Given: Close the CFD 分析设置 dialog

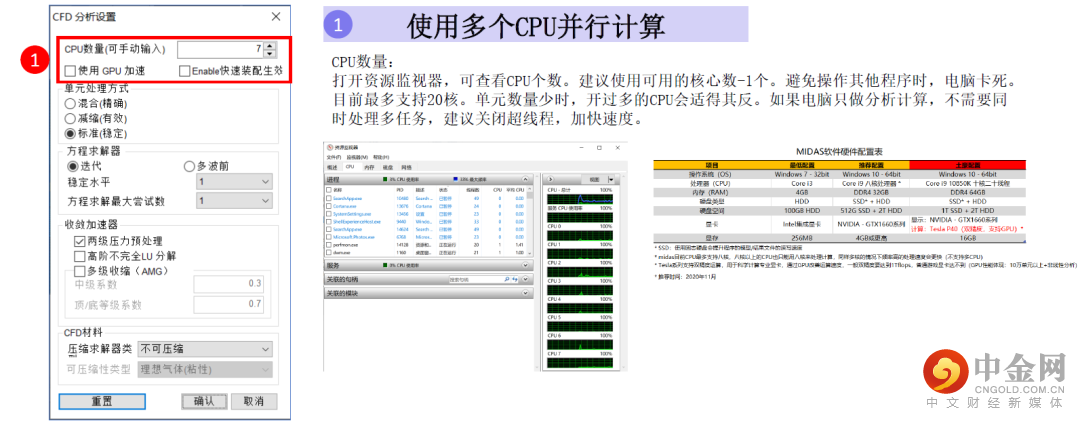Looking at the screenshot, I should click(x=276, y=17).
